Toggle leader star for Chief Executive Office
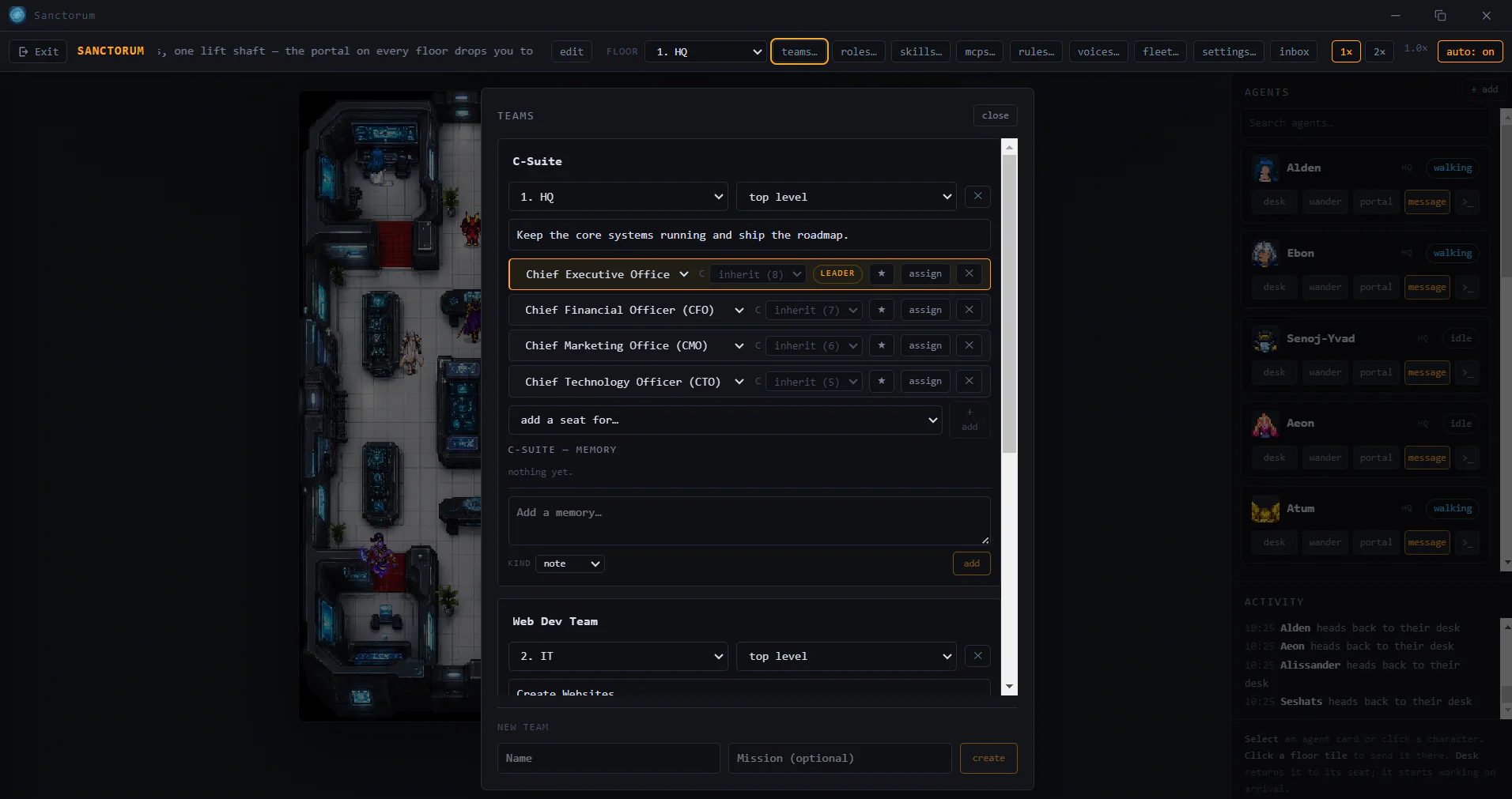Image resolution: width=1512 pixels, height=799 pixels. (x=882, y=273)
